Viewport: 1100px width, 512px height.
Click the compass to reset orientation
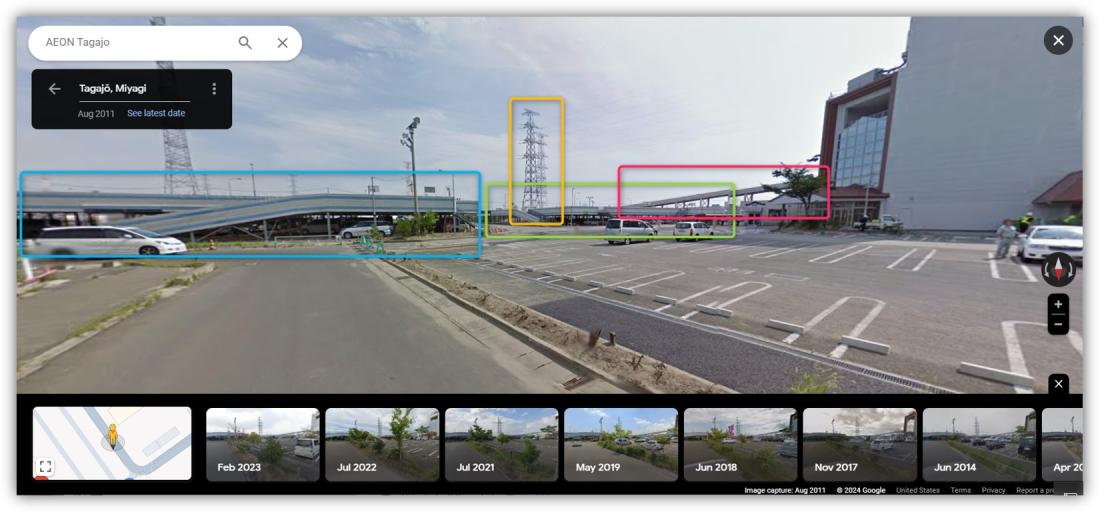click(1058, 269)
